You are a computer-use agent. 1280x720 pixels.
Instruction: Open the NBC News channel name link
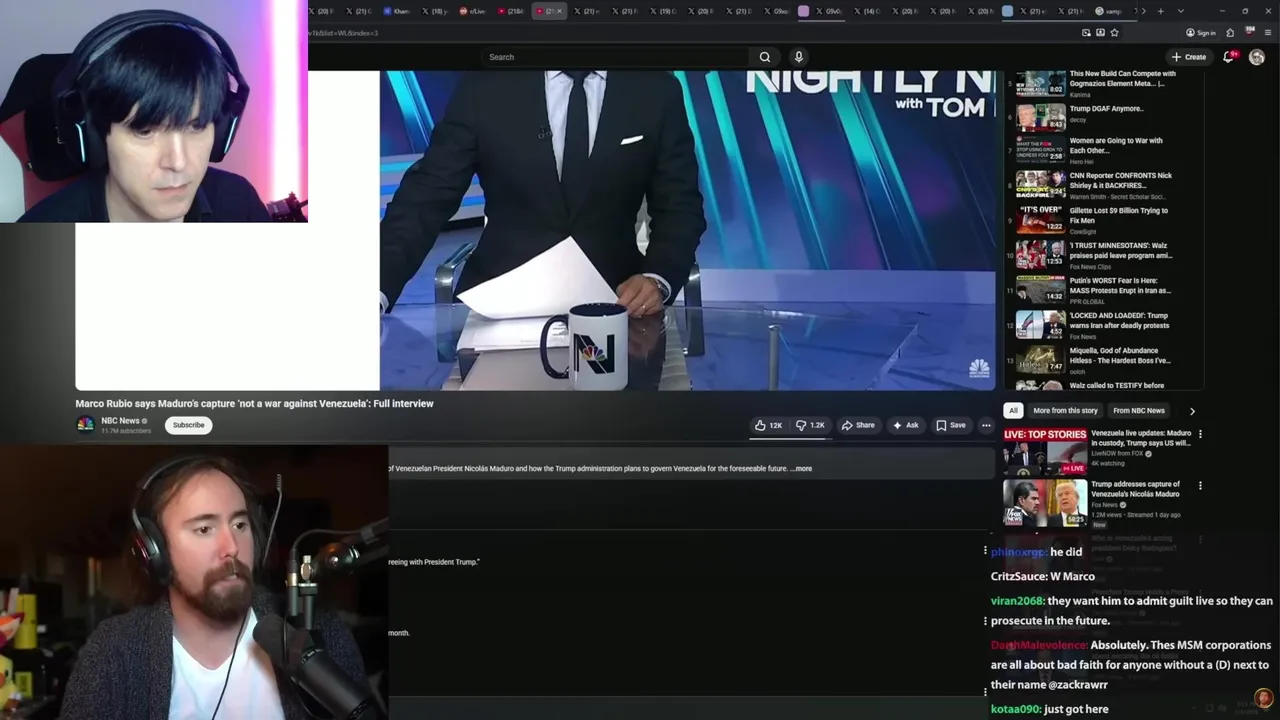120,421
